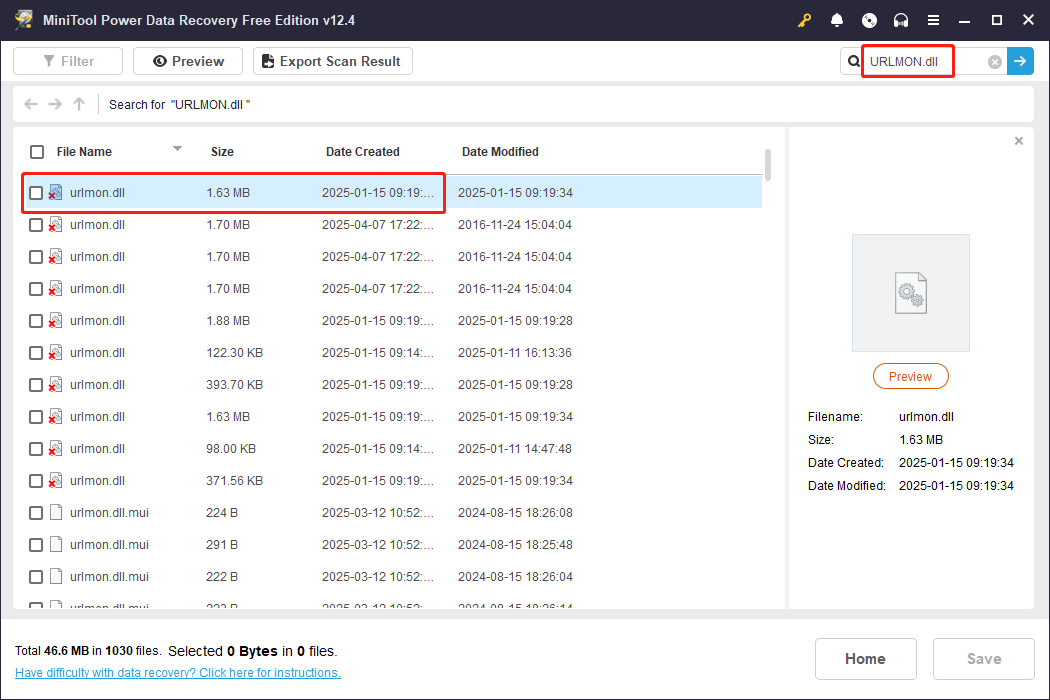Click the file list vertical scrollbar
Screen dimensions: 1050x700
pos(767,165)
